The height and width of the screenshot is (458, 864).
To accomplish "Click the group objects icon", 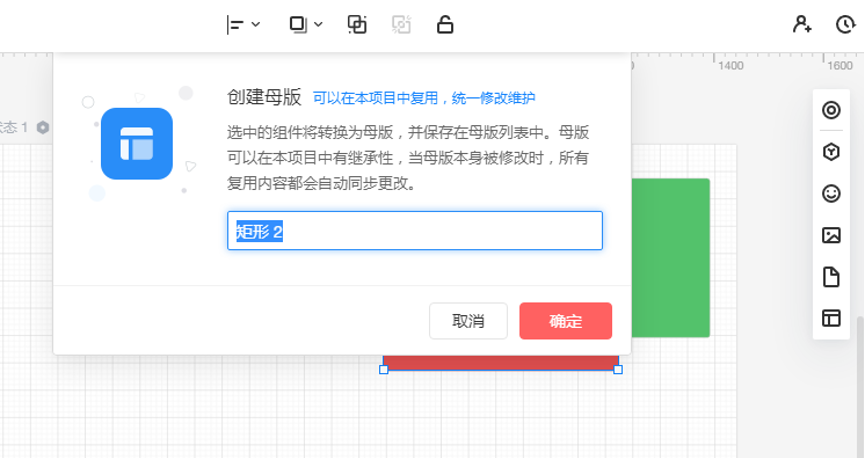I will click(x=357, y=25).
